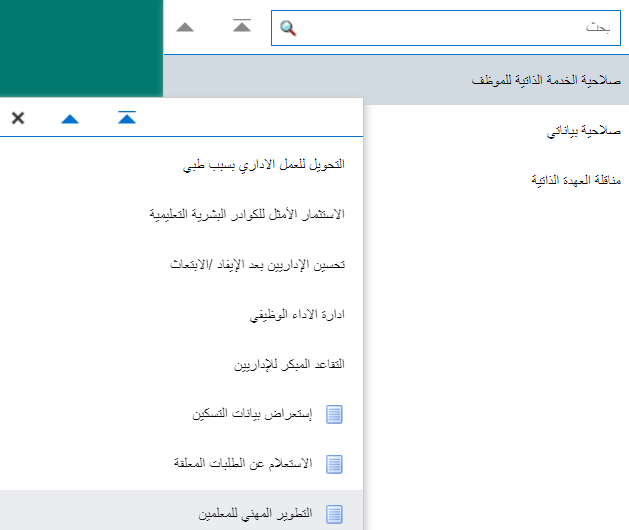This screenshot has width=629, height=530.
Task: Click blue up-one-level arrow in submenu
Action: [70, 119]
